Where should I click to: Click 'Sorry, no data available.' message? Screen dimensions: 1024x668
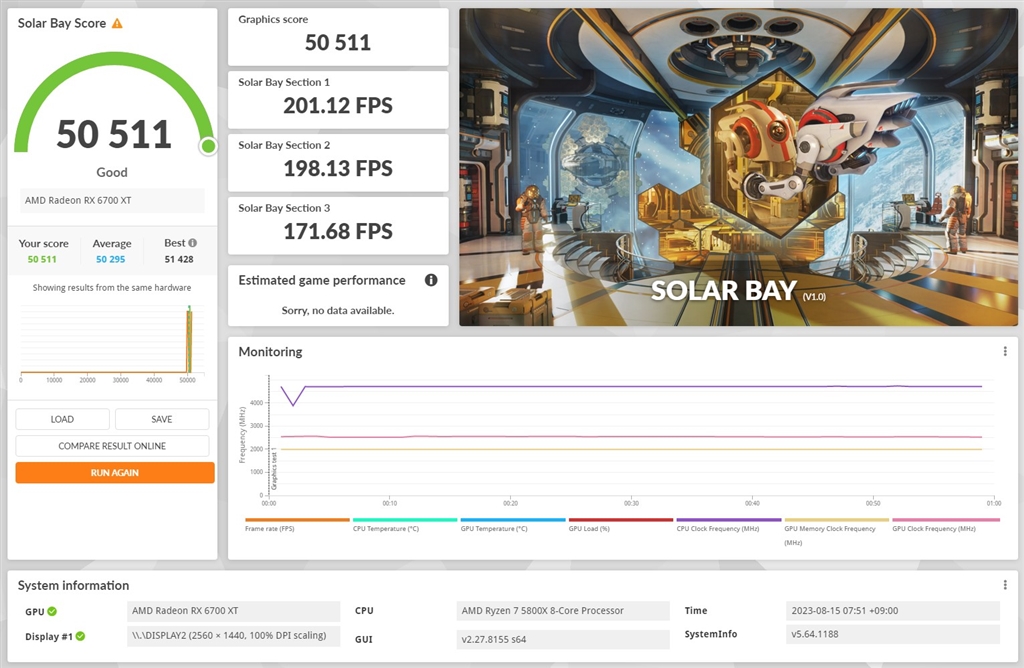(x=338, y=310)
